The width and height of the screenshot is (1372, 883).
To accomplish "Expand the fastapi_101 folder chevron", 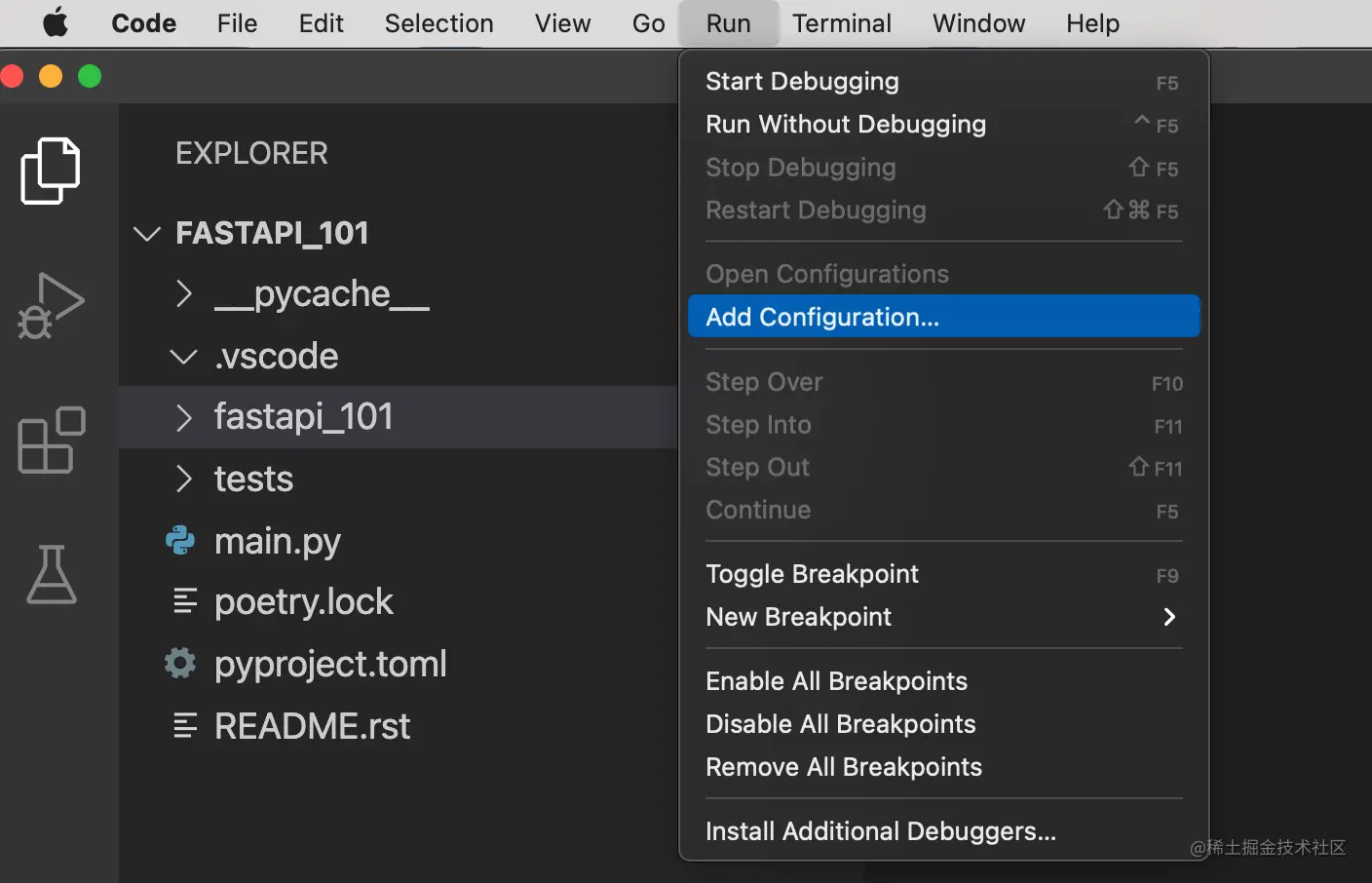I will (x=183, y=417).
